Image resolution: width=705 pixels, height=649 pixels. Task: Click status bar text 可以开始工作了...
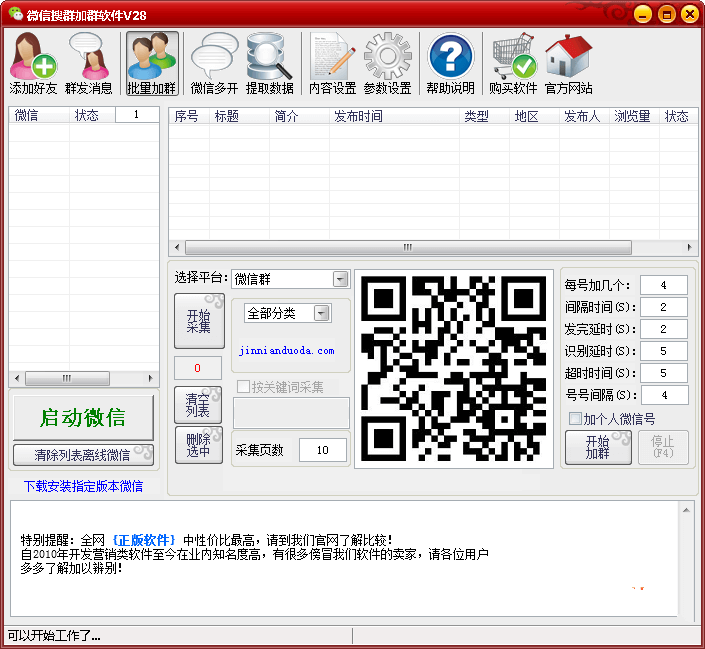pos(54,636)
